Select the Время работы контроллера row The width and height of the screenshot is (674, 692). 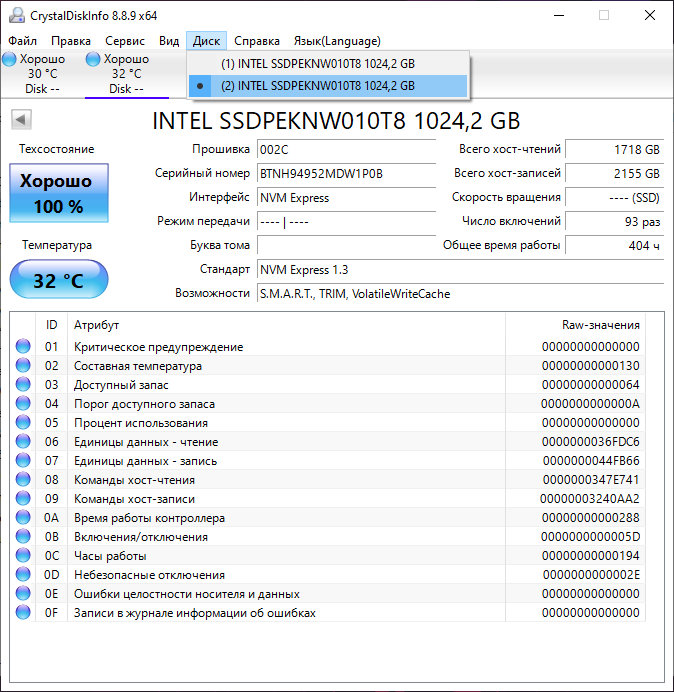pyautogui.click(x=328, y=517)
